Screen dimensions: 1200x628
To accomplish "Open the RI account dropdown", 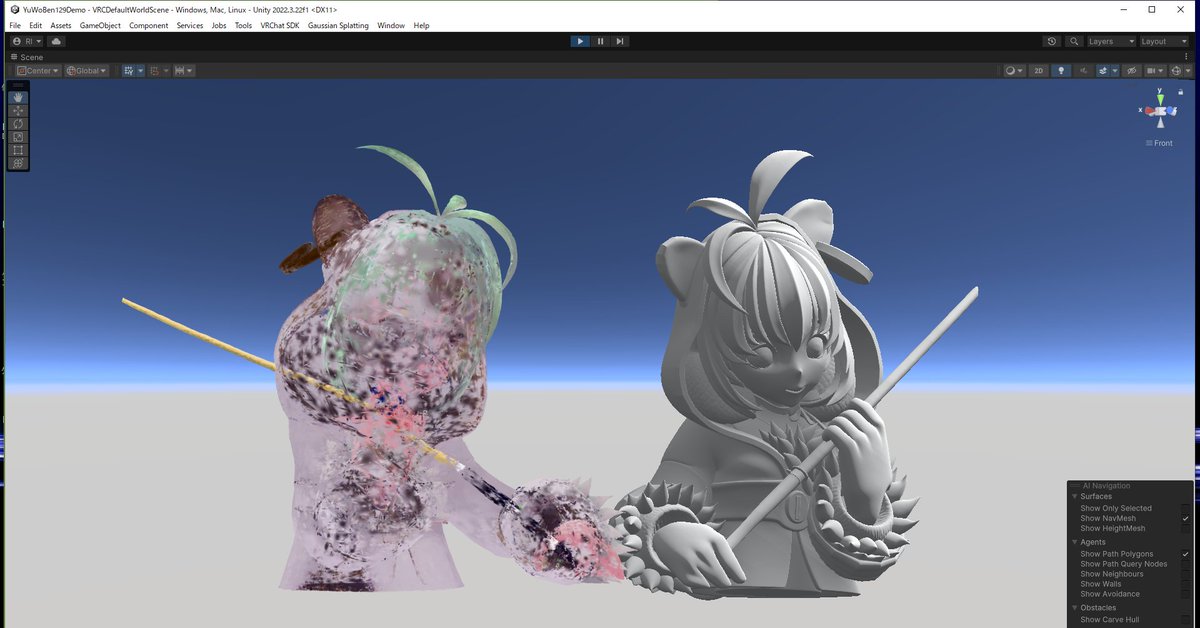I will coord(27,41).
